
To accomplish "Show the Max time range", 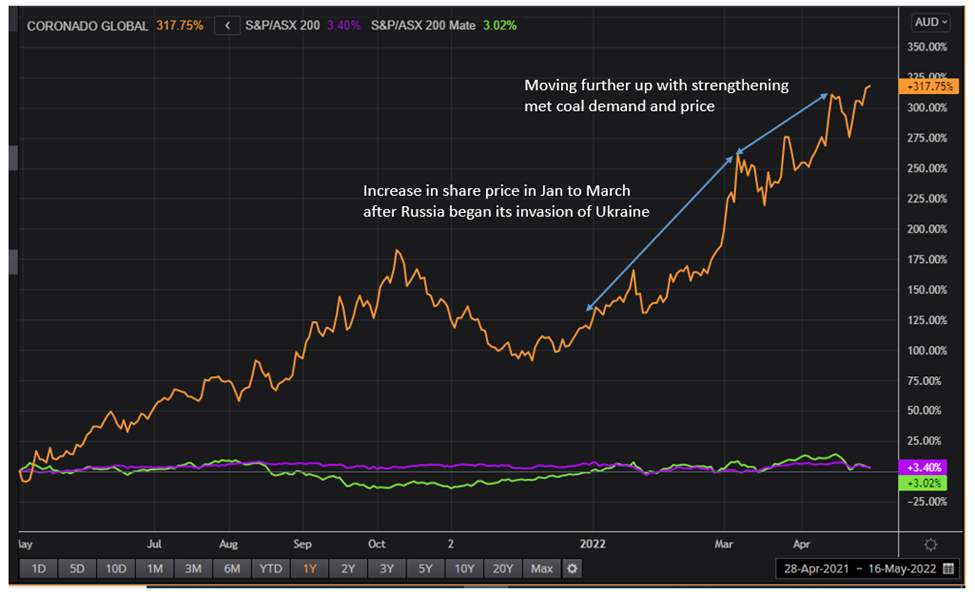I will click(542, 568).
